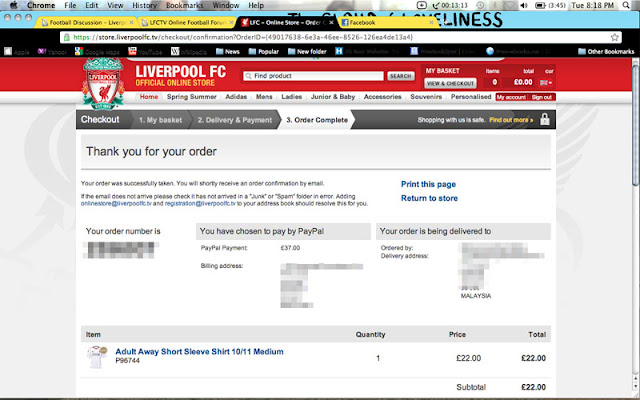The width and height of the screenshot is (640, 400).
Task: Click the Find product search field
Action: [313, 76]
